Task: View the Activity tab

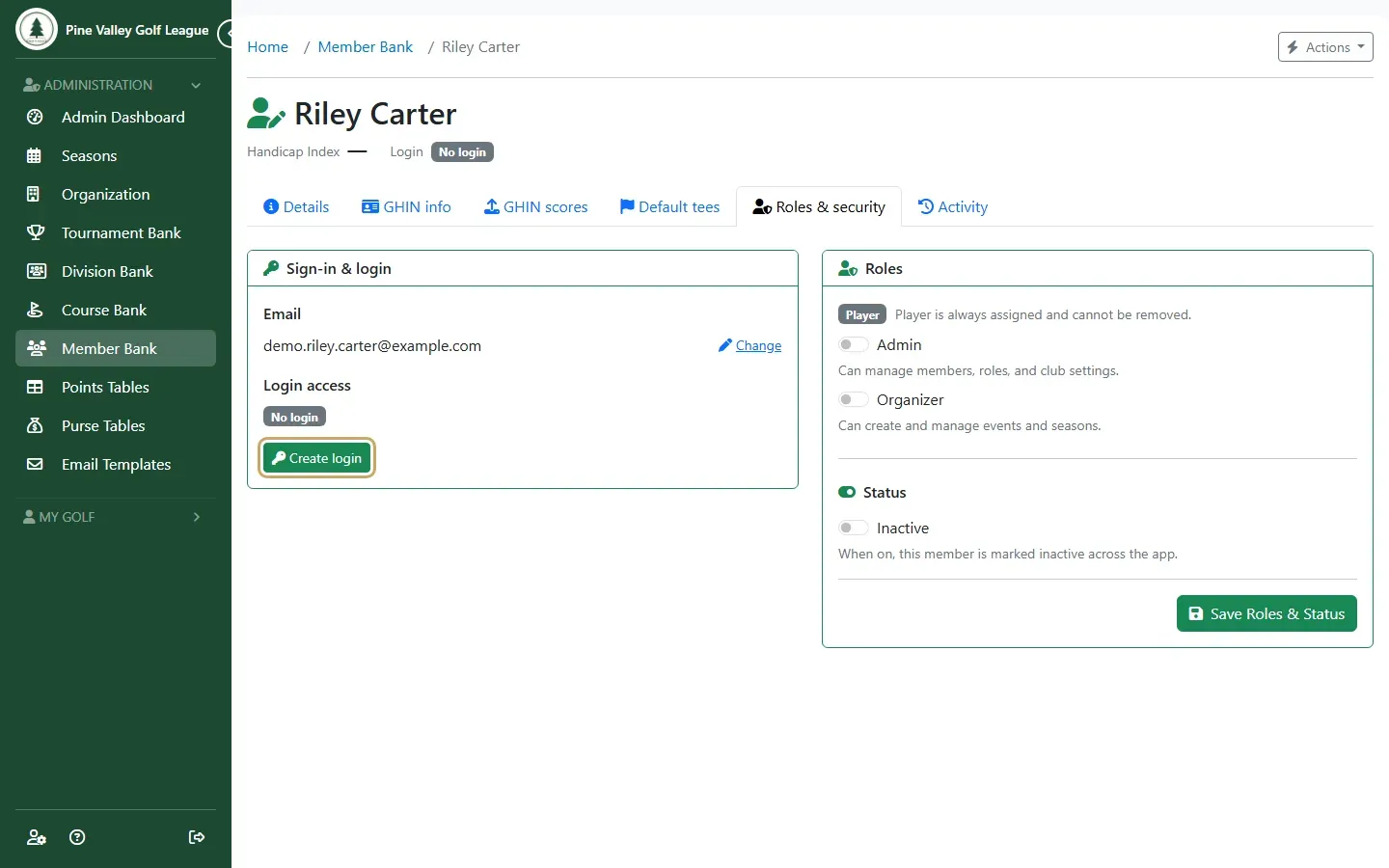Action: point(953,206)
